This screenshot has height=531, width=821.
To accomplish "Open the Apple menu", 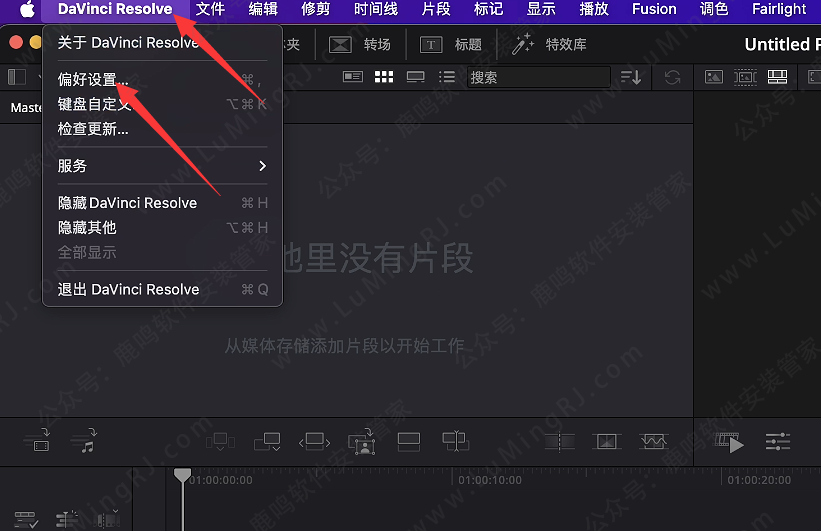I will pos(27,9).
